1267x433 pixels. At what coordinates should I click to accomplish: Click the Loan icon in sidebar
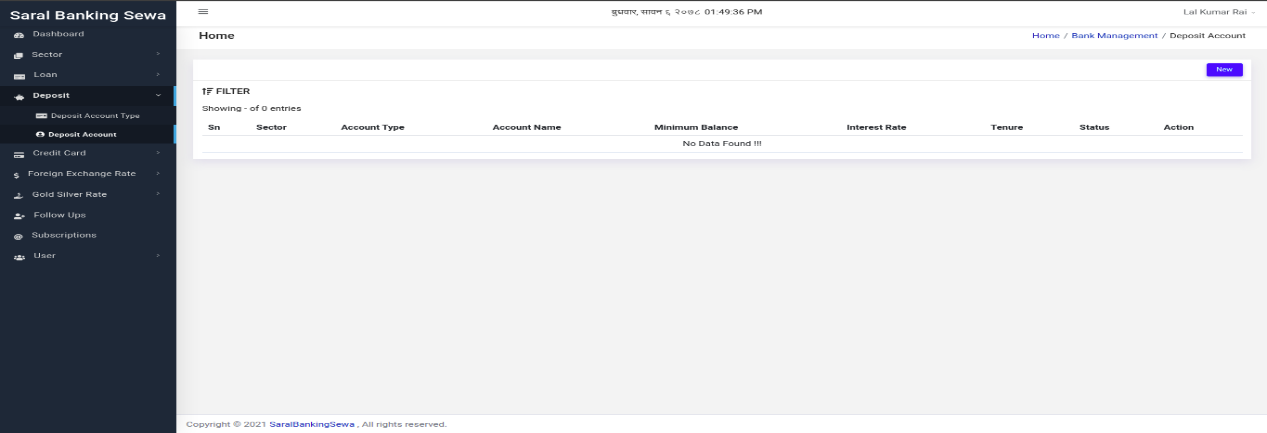coord(18,75)
